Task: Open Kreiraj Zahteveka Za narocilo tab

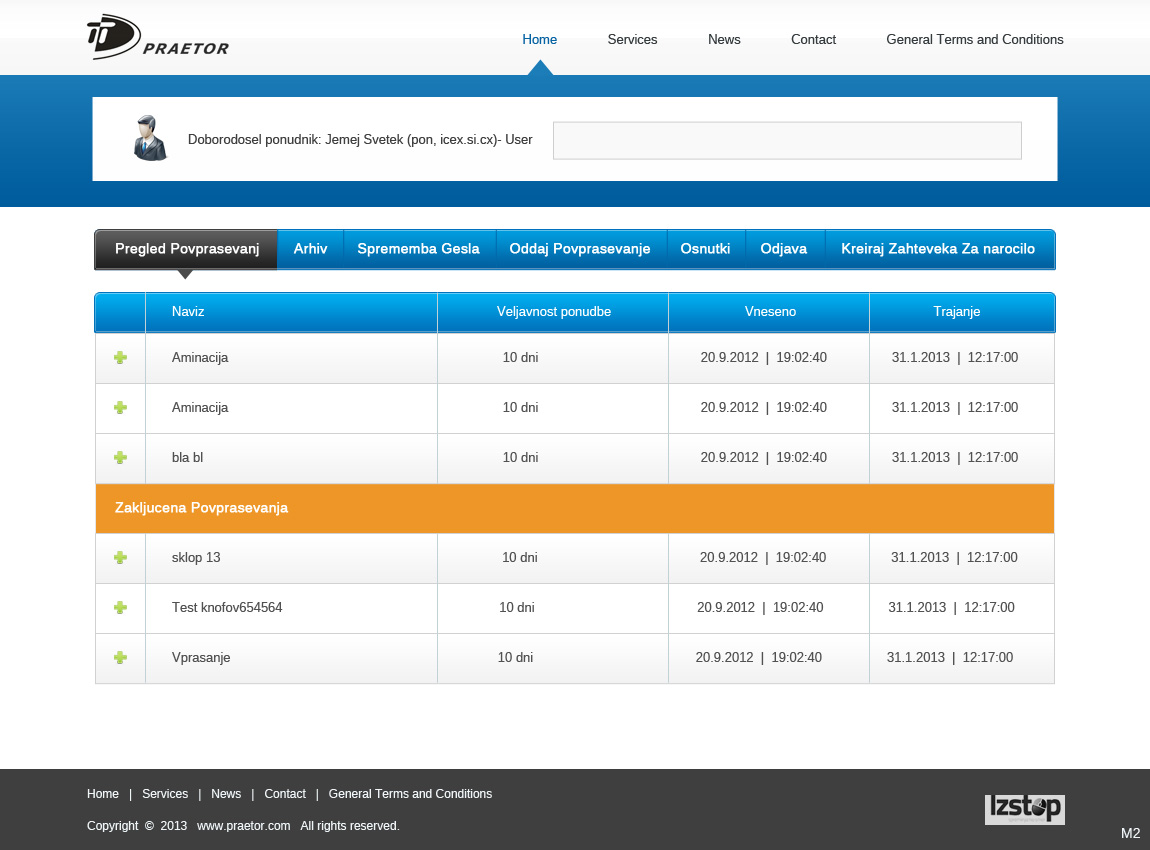Action: 937,249
